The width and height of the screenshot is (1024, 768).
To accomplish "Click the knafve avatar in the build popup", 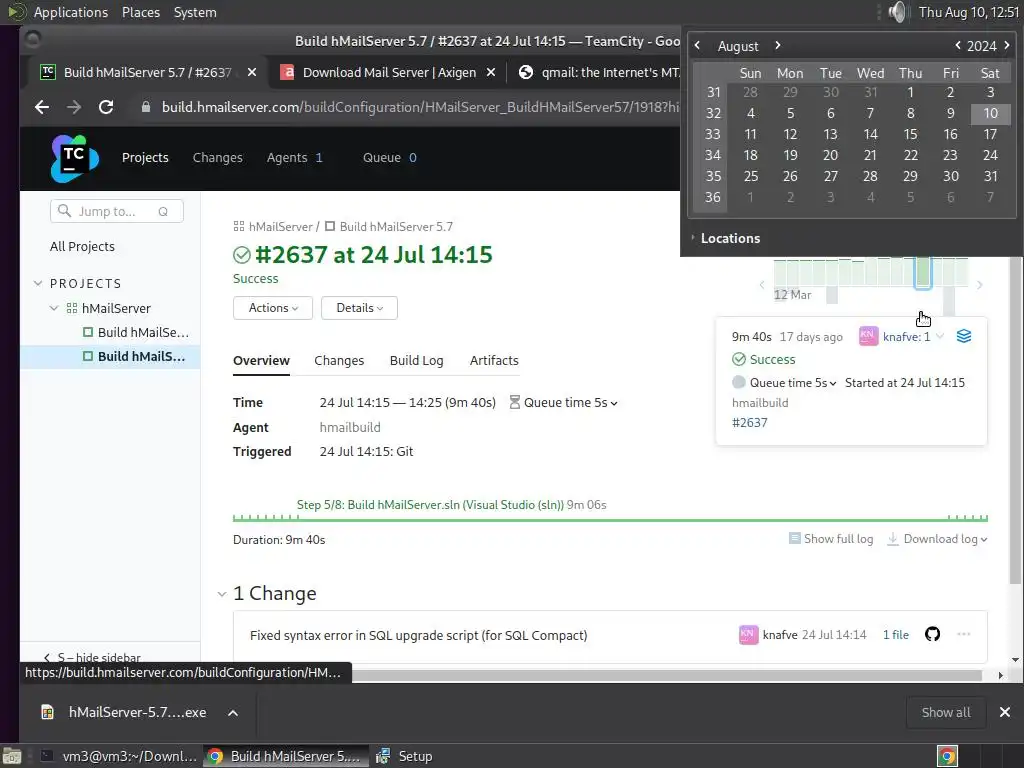I will [868, 336].
